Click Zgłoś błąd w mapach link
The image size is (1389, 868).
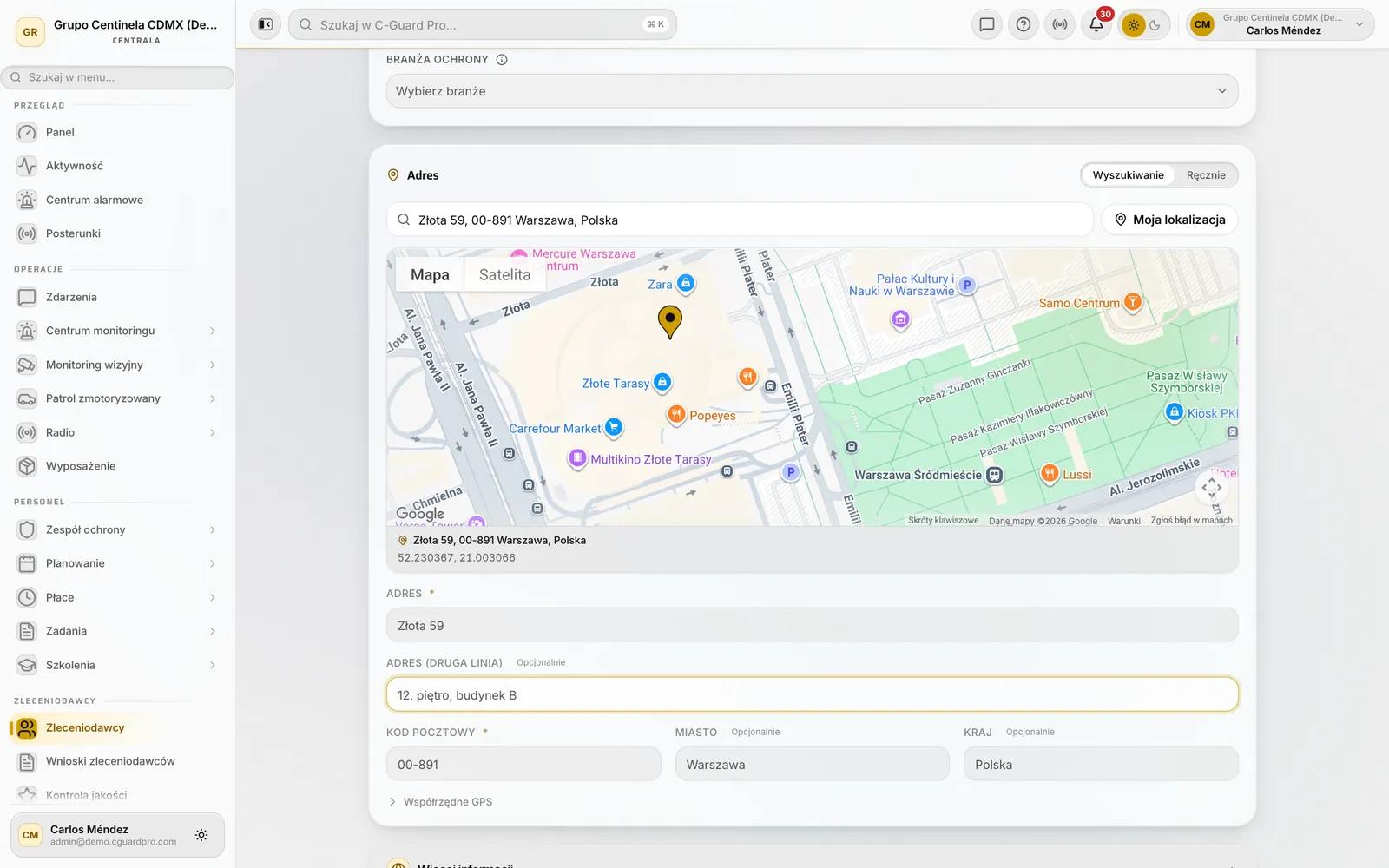point(1192,521)
